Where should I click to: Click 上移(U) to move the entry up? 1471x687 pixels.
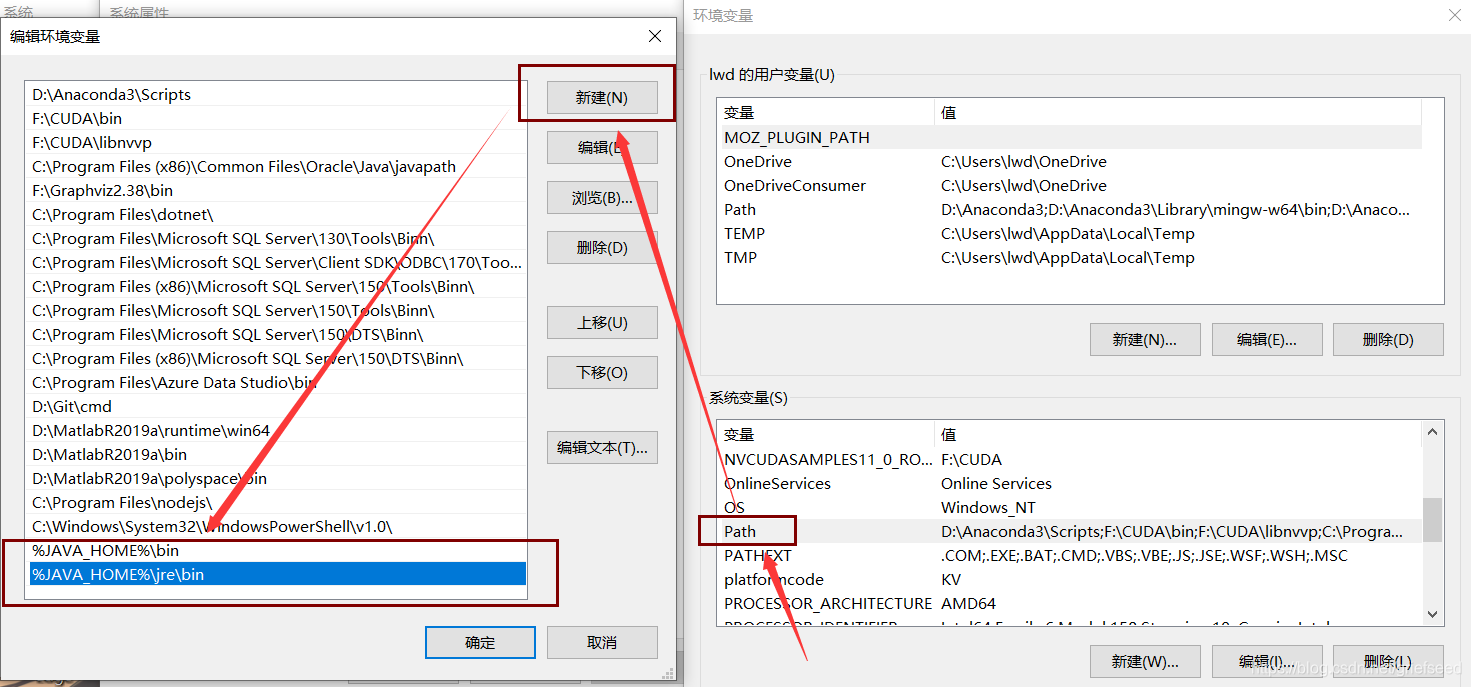[601, 322]
